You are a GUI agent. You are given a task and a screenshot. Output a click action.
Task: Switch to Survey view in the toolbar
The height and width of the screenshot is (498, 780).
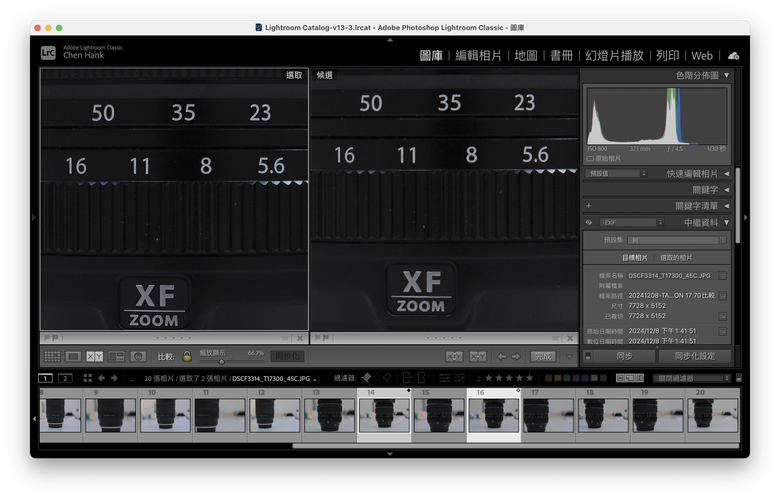click(116, 356)
